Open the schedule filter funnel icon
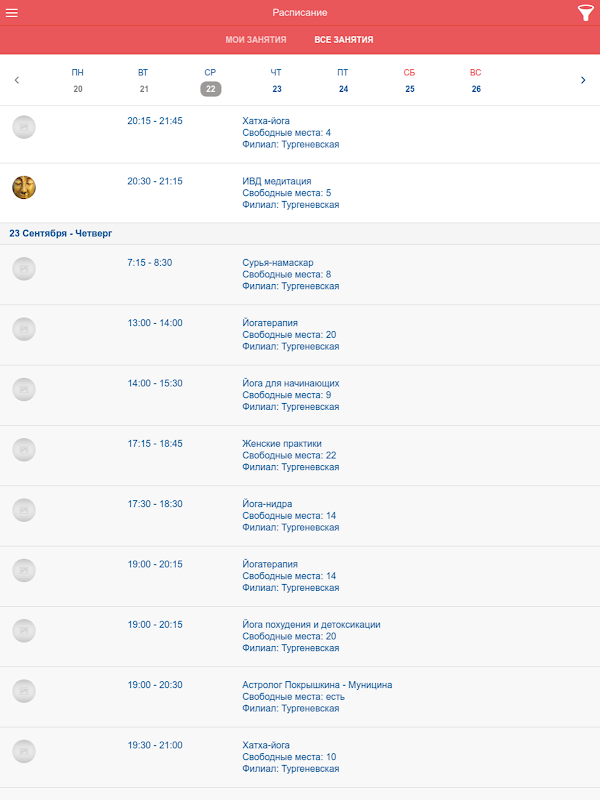This screenshot has height=800, width=600. (x=585, y=13)
